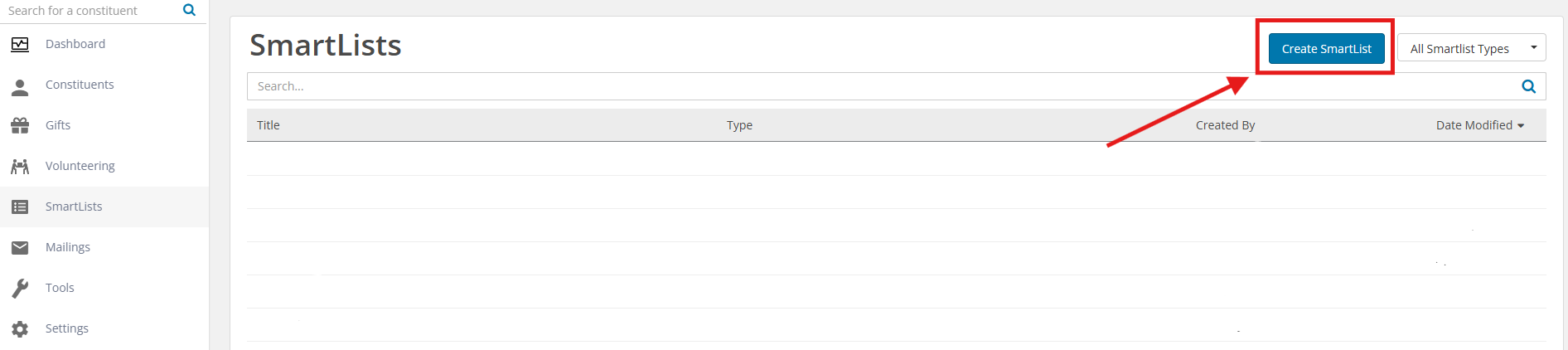The height and width of the screenshot is (350, 1568).
Task: Click the Volunteering people icon
Action: 20,167
